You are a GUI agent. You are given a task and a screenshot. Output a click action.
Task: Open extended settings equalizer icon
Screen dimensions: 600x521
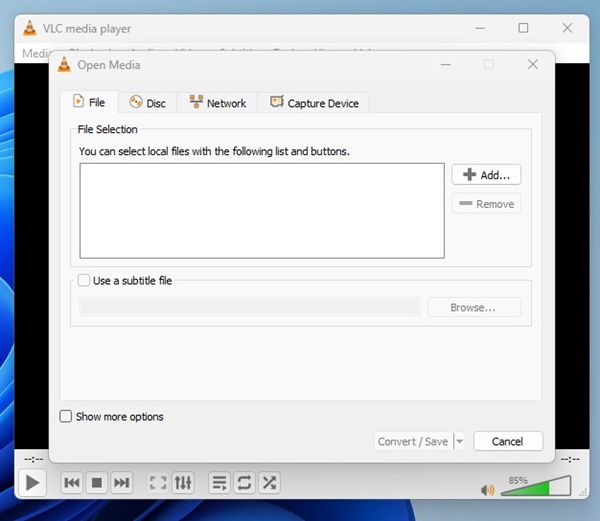tap(183, 483)
